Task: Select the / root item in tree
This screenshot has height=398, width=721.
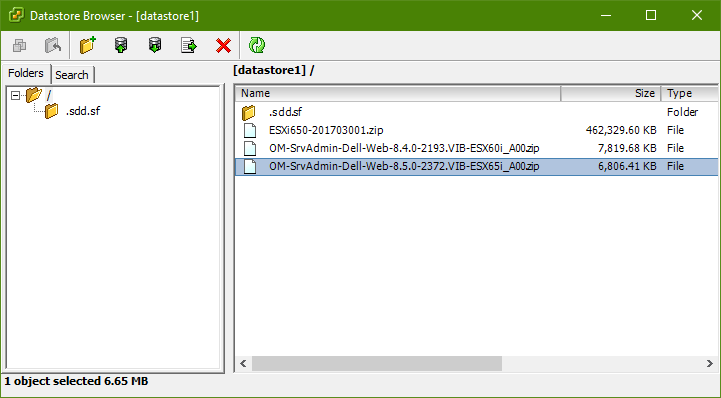Action: (48, 96)
